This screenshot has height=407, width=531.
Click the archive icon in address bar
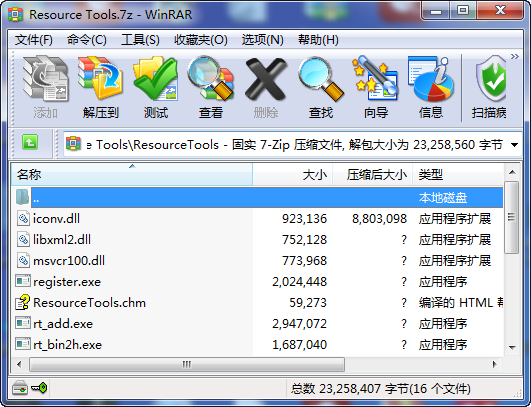click(73, 144)
